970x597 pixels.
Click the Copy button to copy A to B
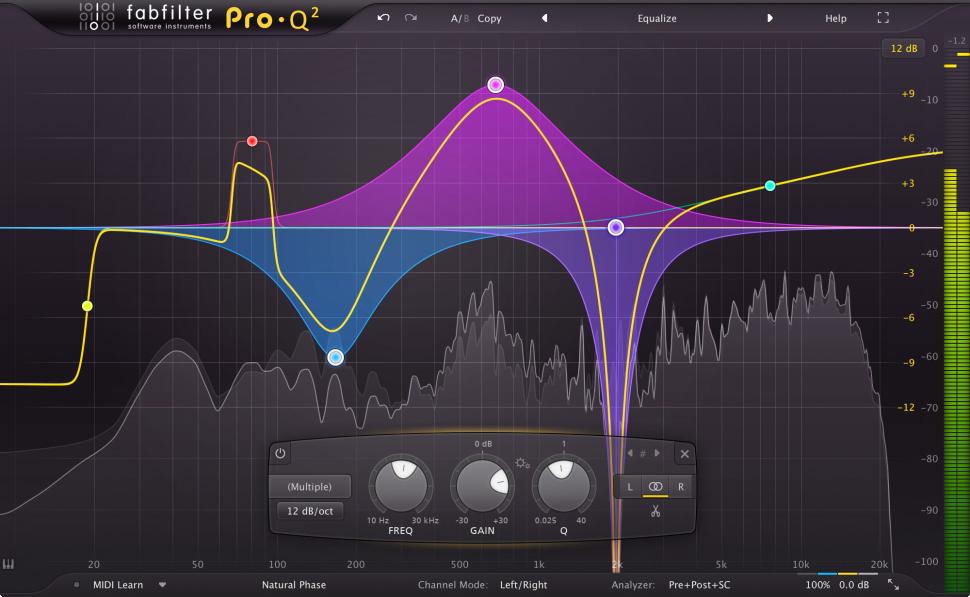pyautogui.click(x=489, y=18)
